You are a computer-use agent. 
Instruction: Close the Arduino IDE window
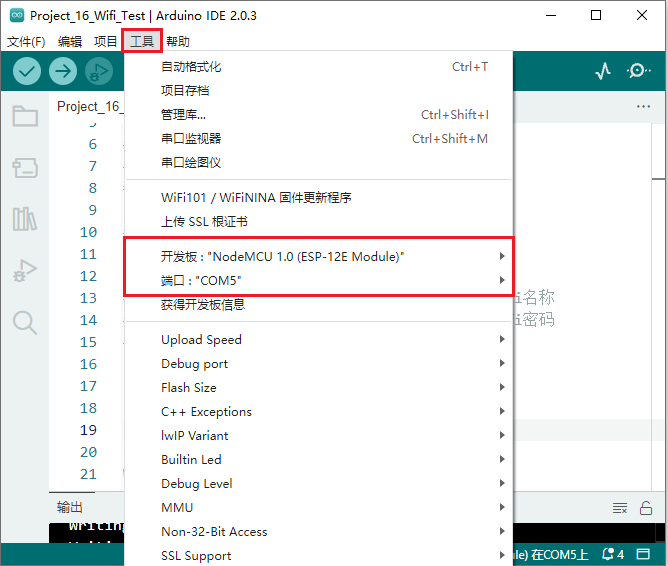pos(642,16)
